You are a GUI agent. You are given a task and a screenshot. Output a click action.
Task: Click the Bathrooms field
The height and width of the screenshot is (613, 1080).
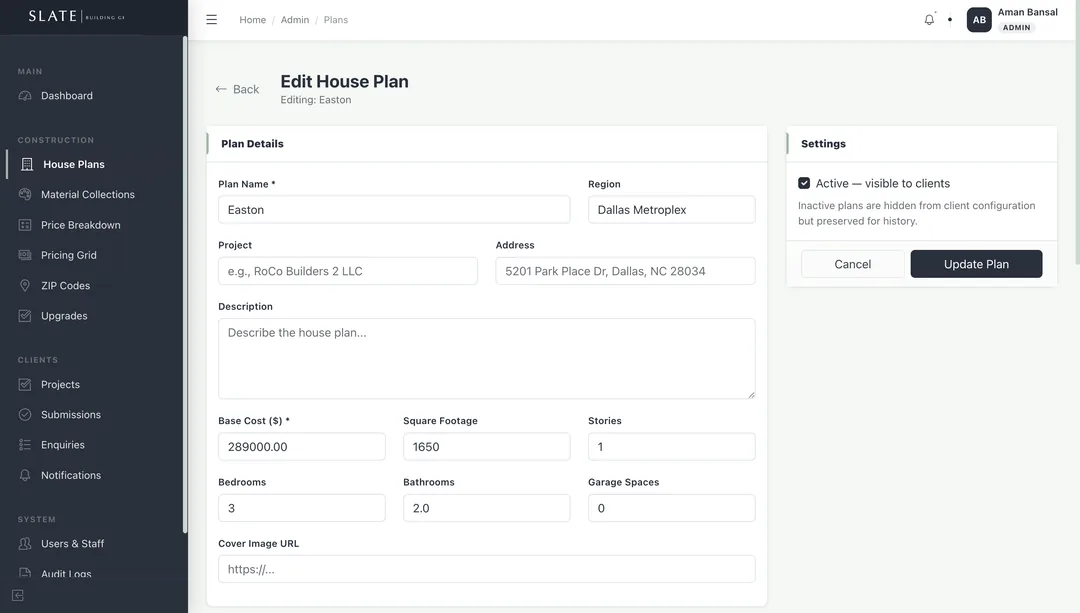[487, 508]
